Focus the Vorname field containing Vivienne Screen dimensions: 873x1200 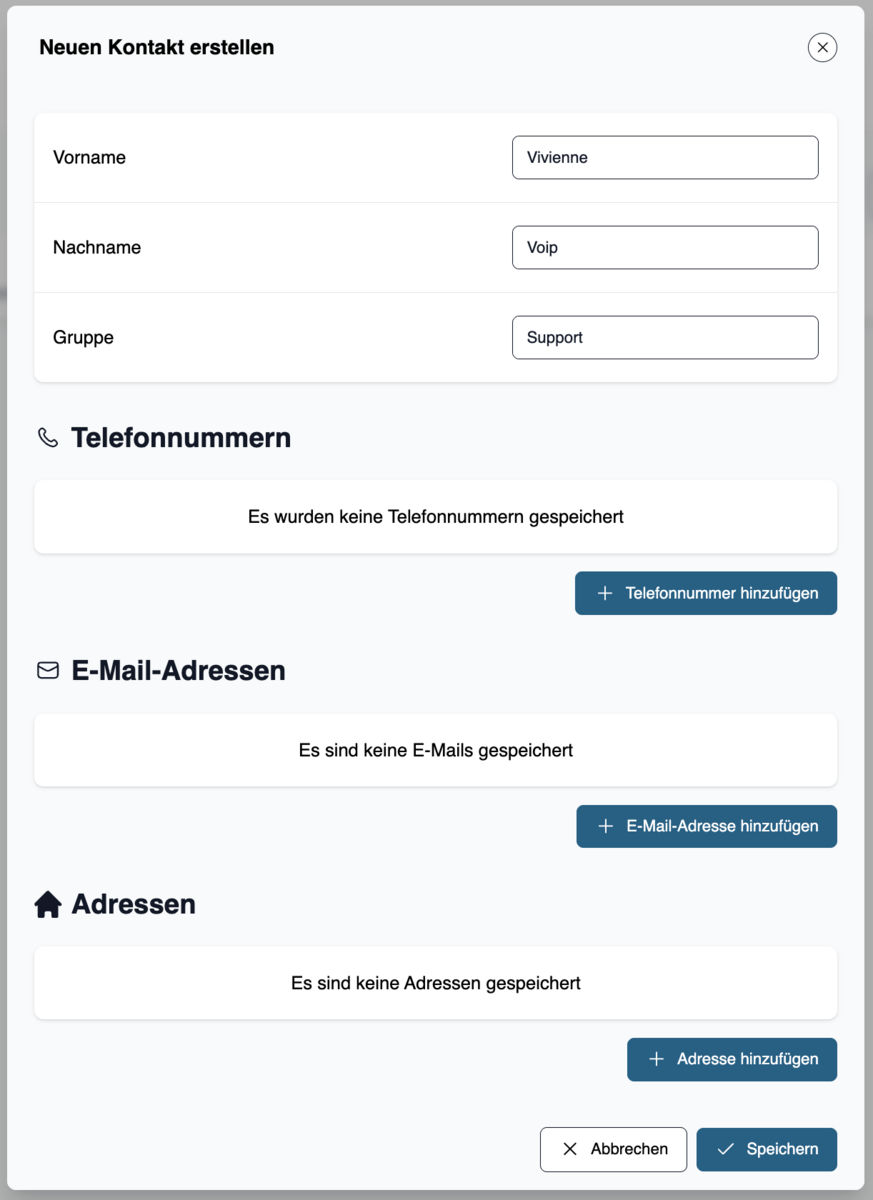[x=665, y=157]
